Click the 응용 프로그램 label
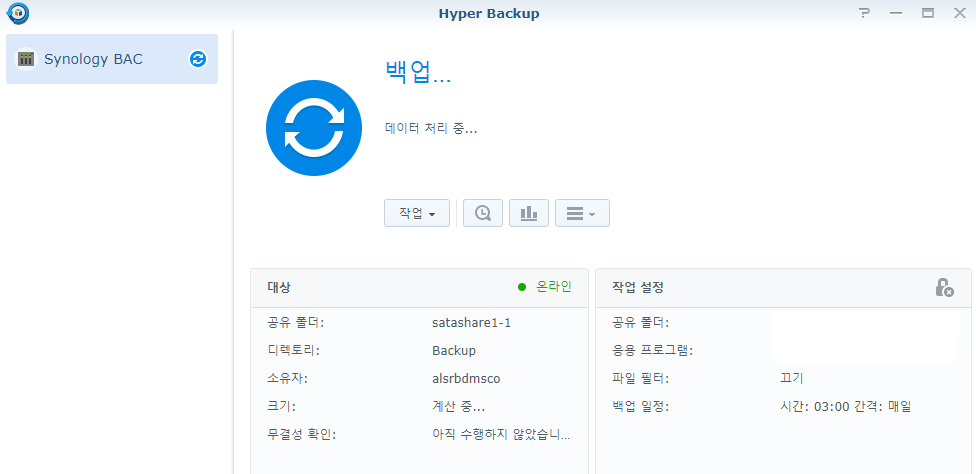The image size is (976, 474). tap(653, 351)
